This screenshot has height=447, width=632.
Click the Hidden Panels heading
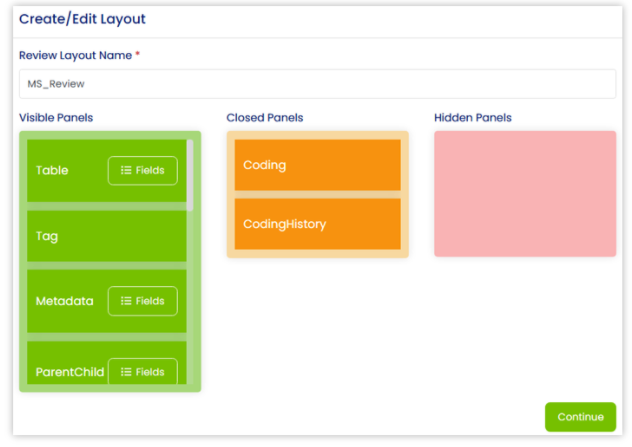[x=472, y=118]
